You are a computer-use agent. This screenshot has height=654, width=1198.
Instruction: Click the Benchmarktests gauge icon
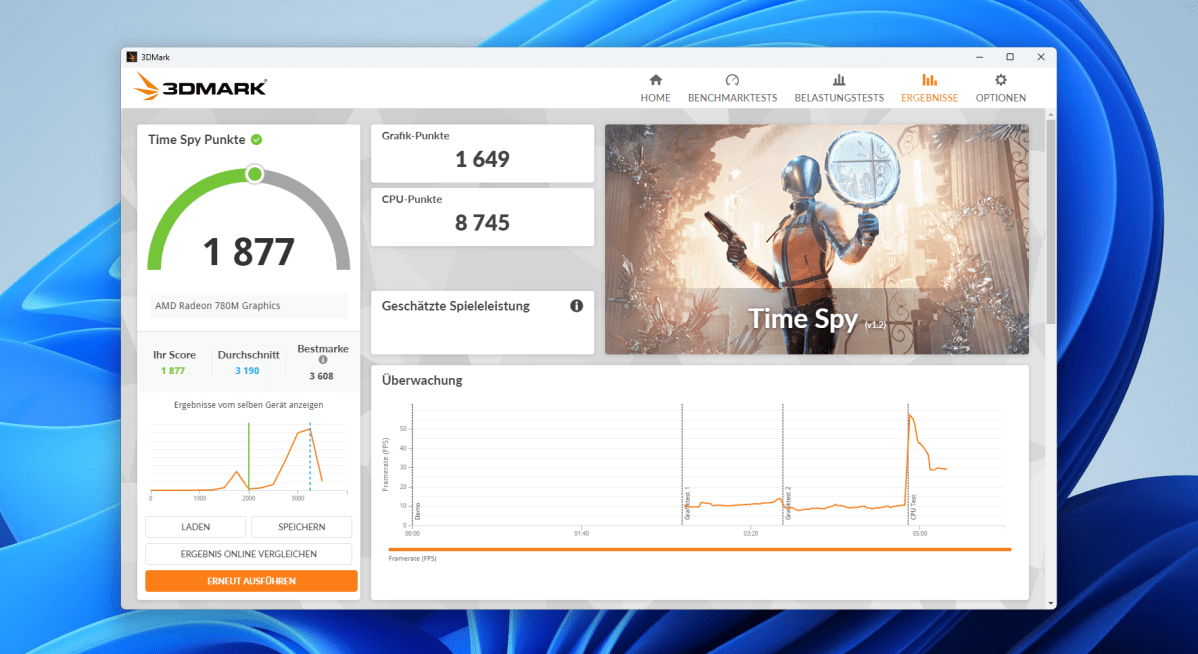coord(733,79)
